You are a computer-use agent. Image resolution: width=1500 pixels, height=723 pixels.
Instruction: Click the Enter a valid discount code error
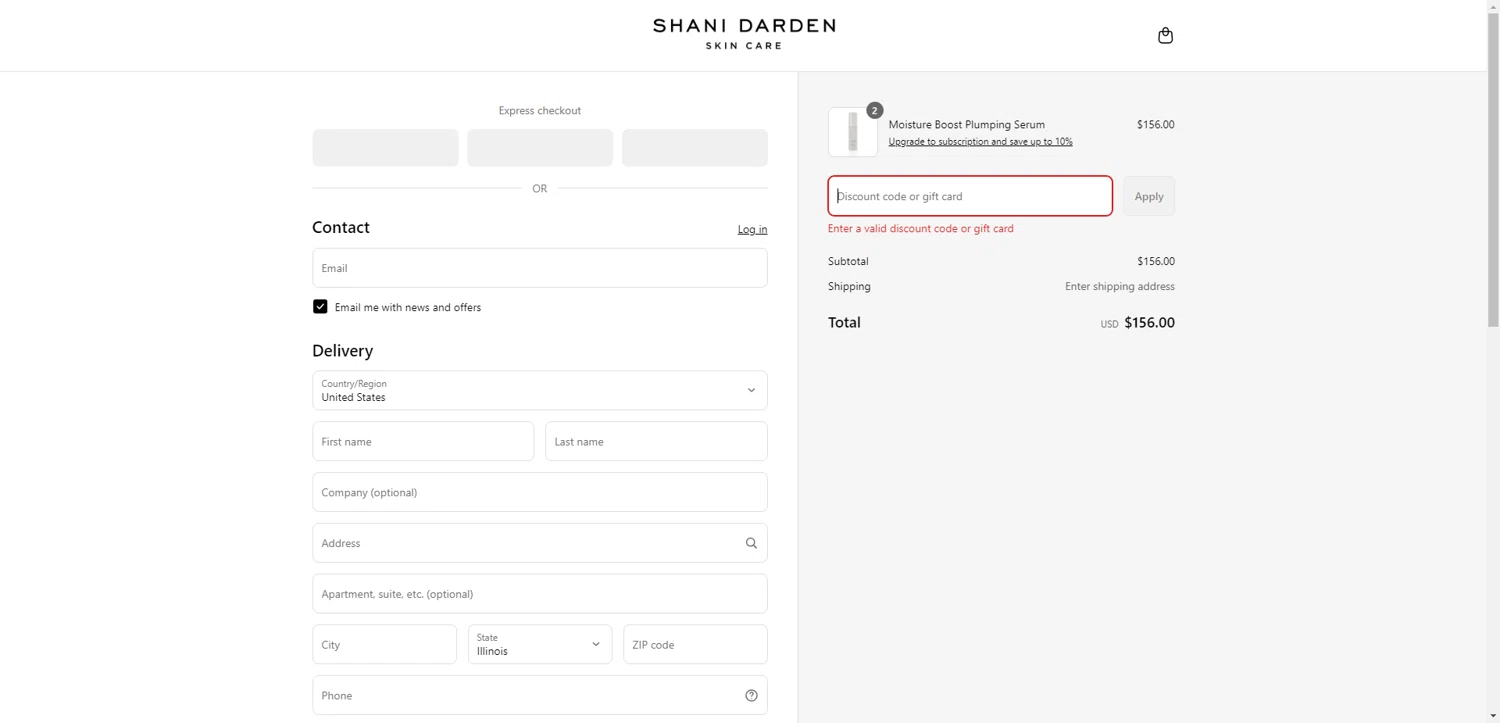(x=921, y=229)
